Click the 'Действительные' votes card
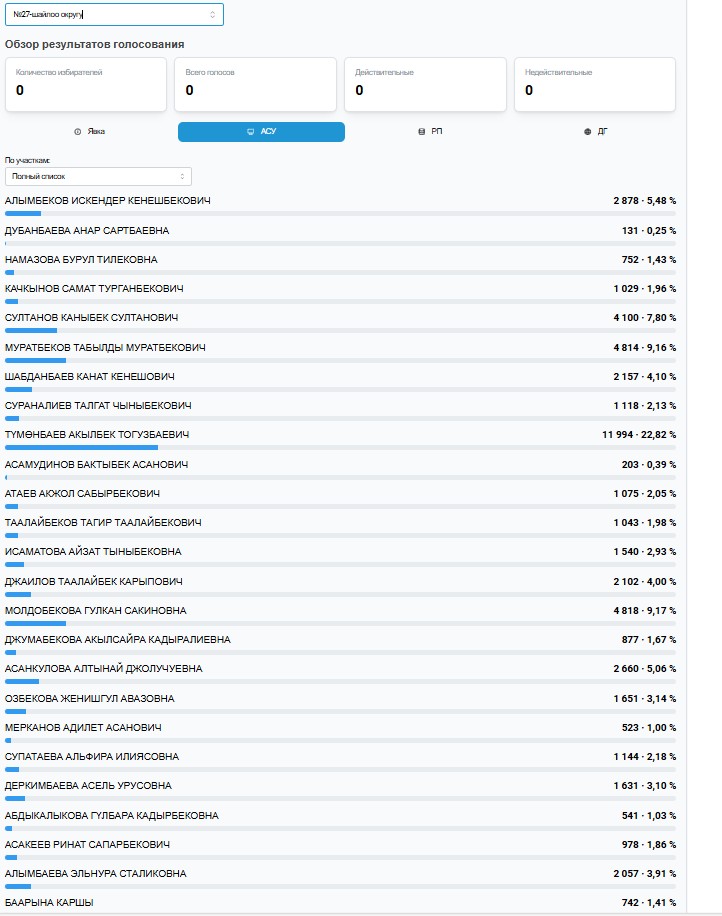The height and width of the screenshot is (916, 722). tap(425, 84)
